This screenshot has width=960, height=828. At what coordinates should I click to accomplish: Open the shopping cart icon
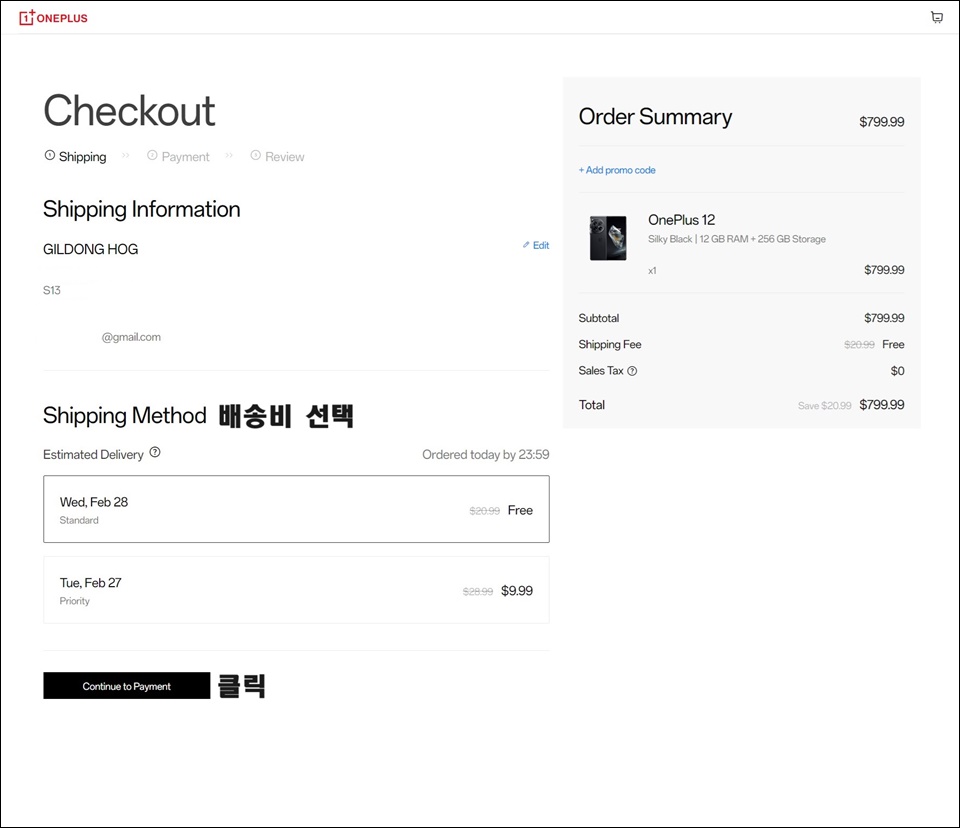click(937, 17)
